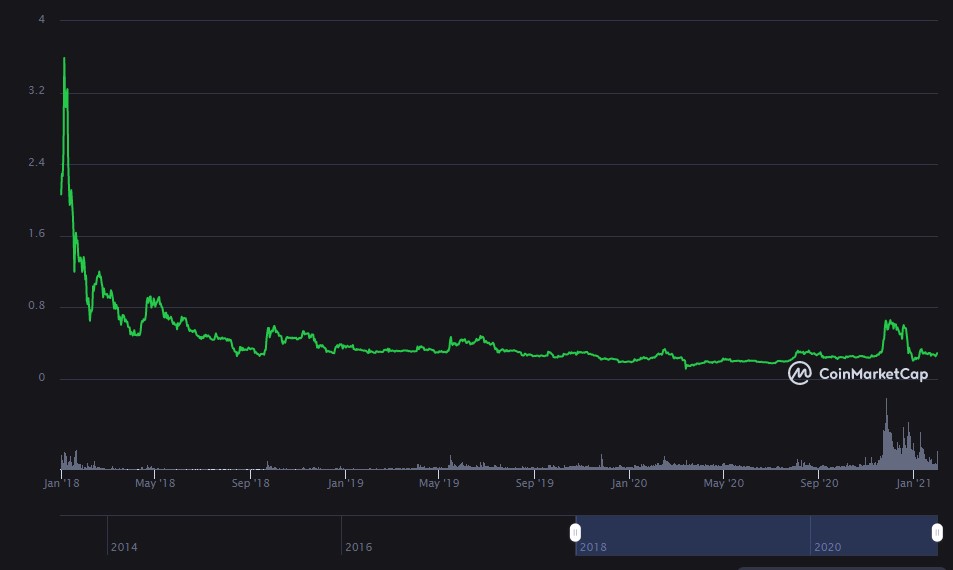953x570 pixels.
Task: Click the May '19 axis label
Action: click(439, 483)
